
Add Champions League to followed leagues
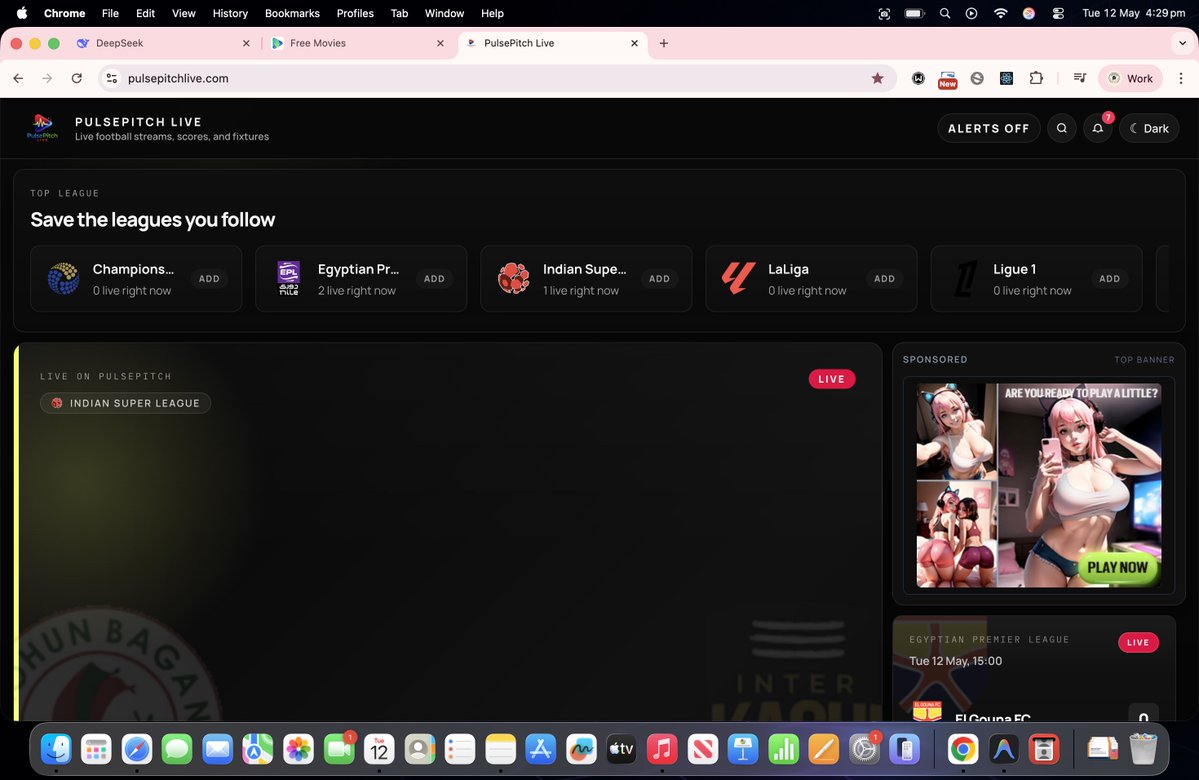(x=210, y=279)
